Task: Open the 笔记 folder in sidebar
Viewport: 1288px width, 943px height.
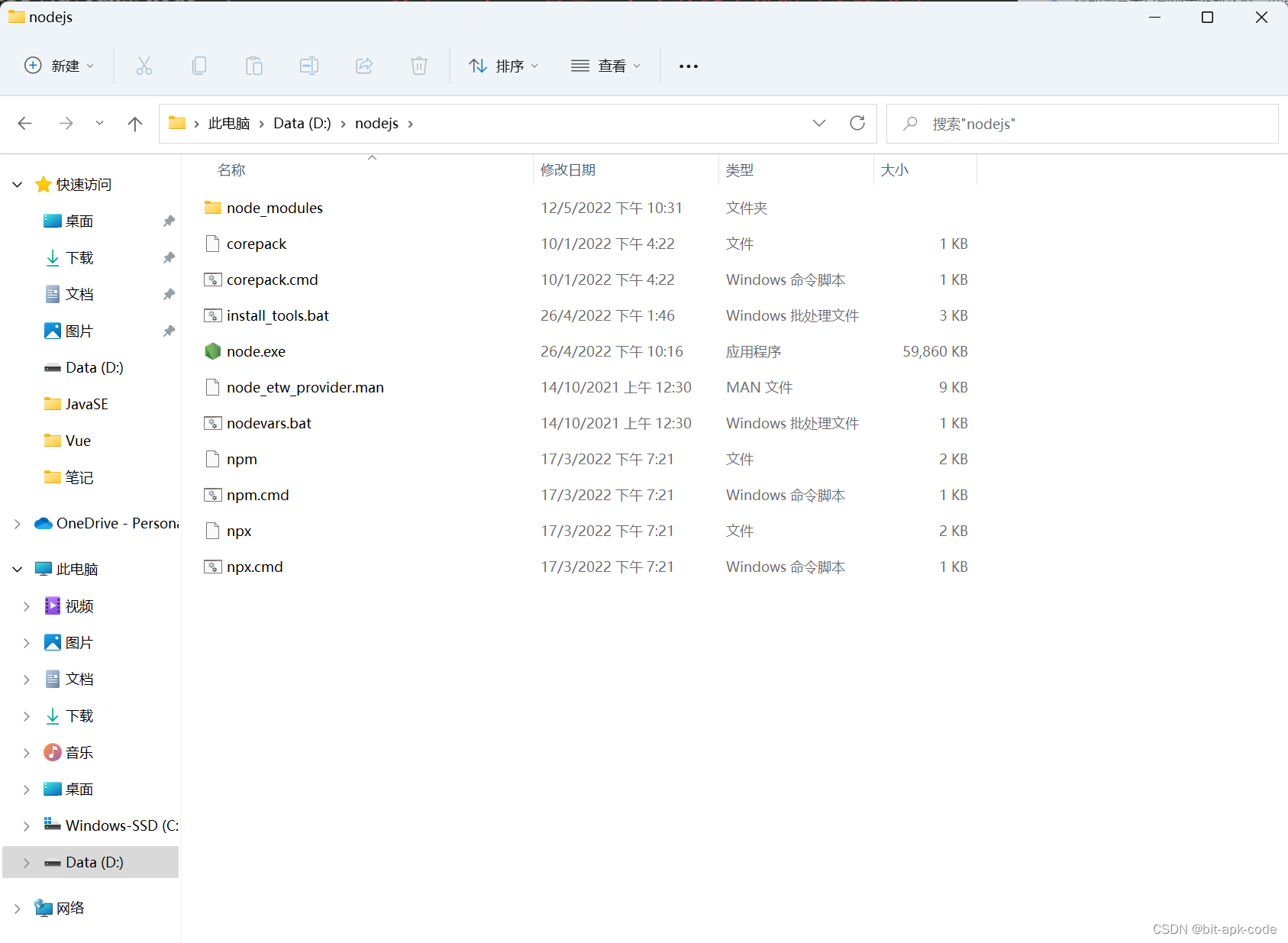Action: (x=79, y=478)
